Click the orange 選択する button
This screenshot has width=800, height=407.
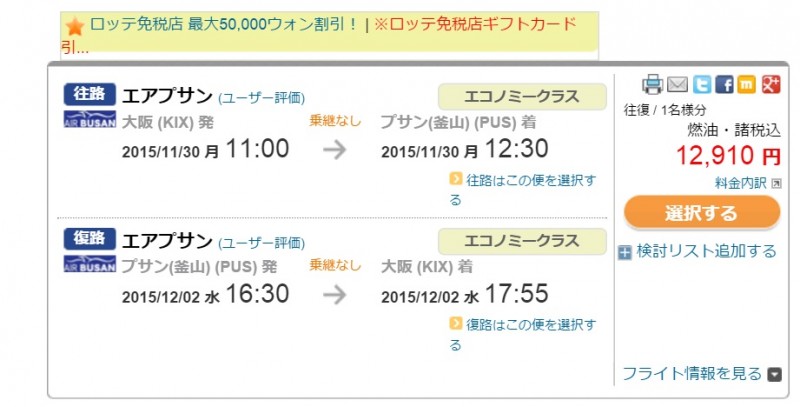click(x=702, y=212)
